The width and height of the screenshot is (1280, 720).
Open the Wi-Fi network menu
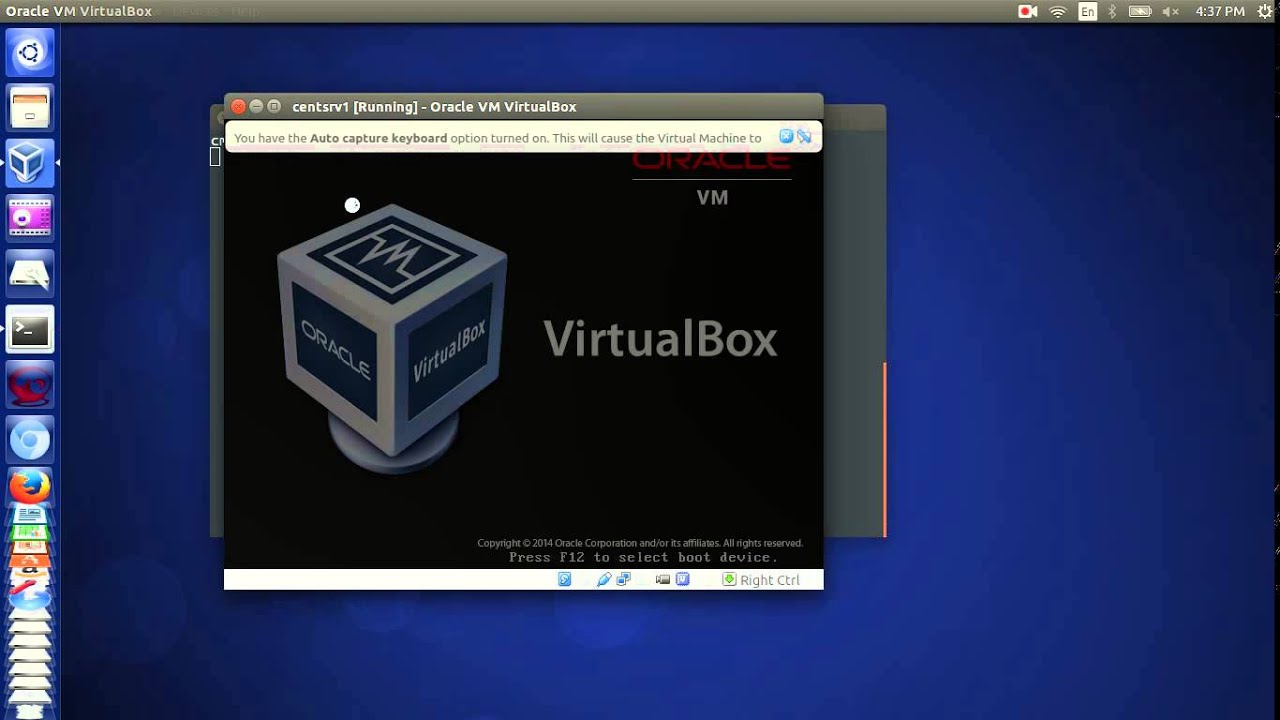(x=1058, y=11)
